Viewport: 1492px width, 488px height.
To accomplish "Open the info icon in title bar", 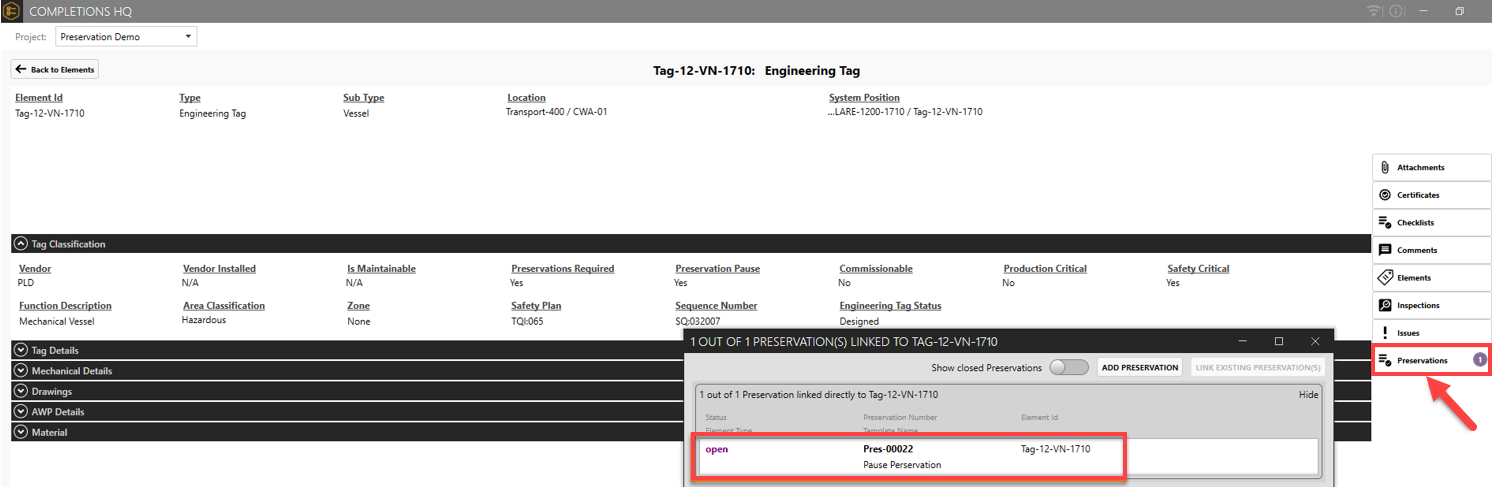I will click(x=1396, y=11).
